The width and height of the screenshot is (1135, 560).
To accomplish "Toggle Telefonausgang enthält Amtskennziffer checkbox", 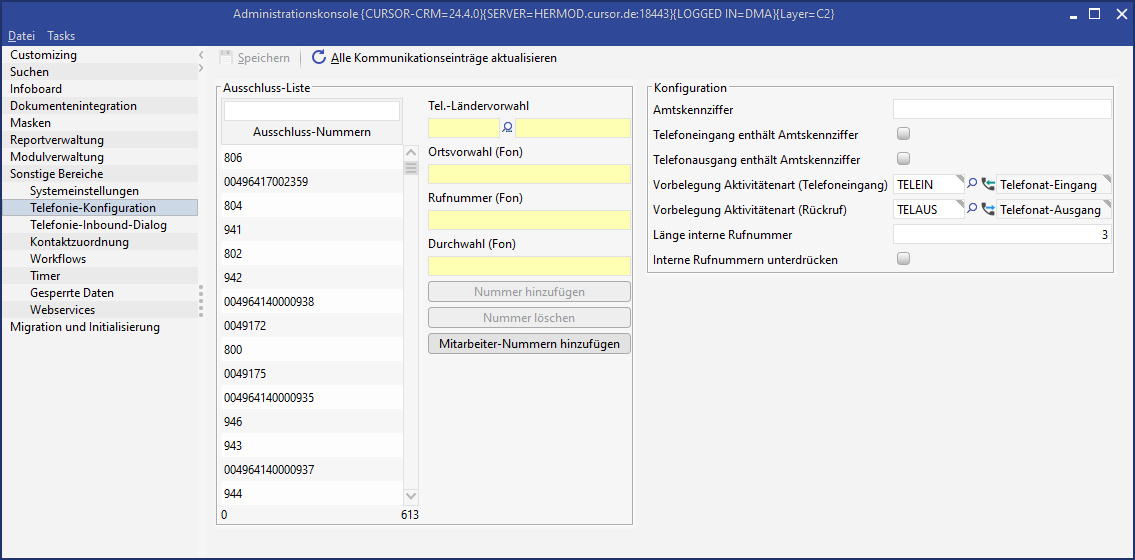I will pos(904,159).
